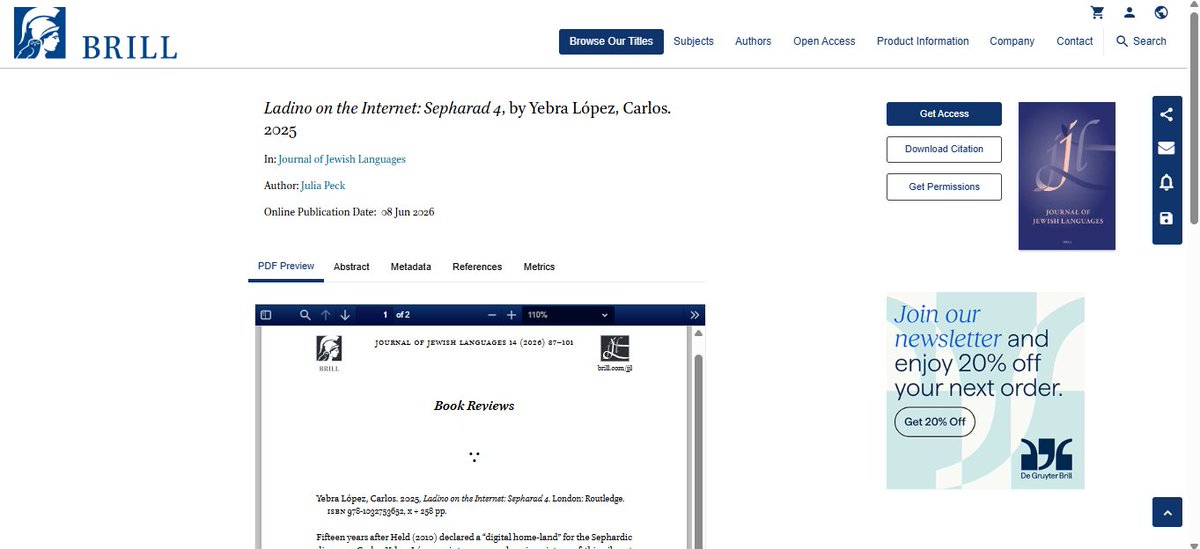Switch to the References tab
This screenshot has height=549, width=1200.
click(477, 267)
